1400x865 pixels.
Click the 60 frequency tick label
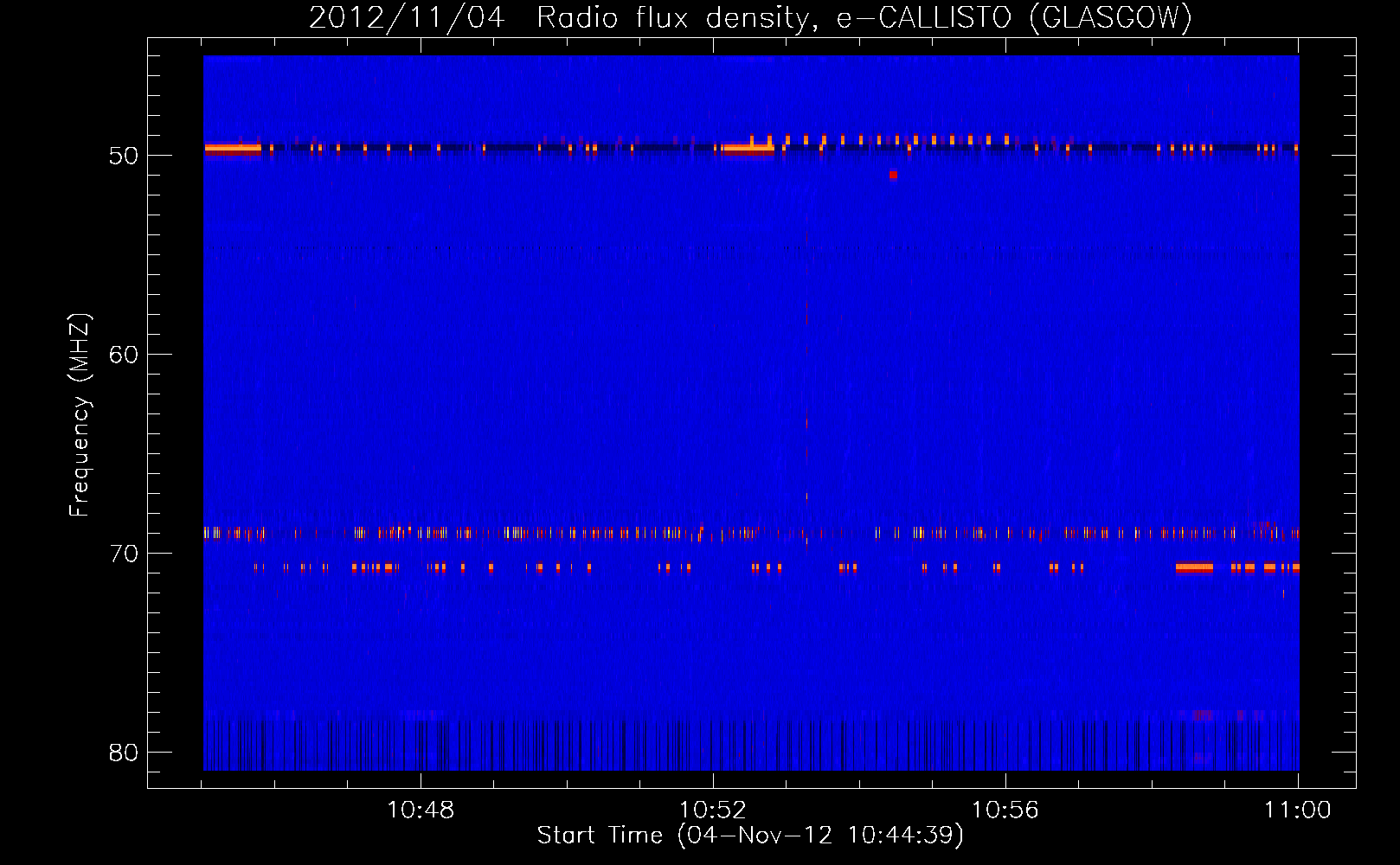124,355
